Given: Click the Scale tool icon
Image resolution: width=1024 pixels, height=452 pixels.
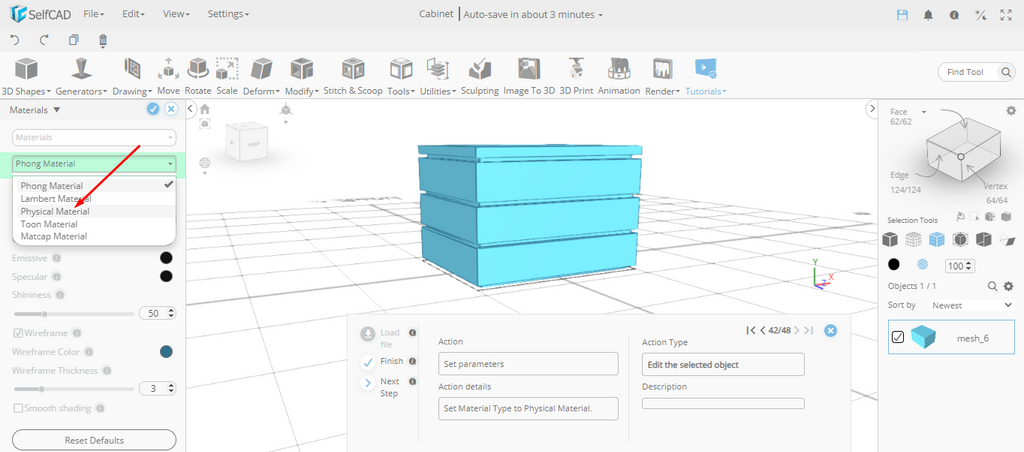Looking at the screenshot, I should click(227, 70).
